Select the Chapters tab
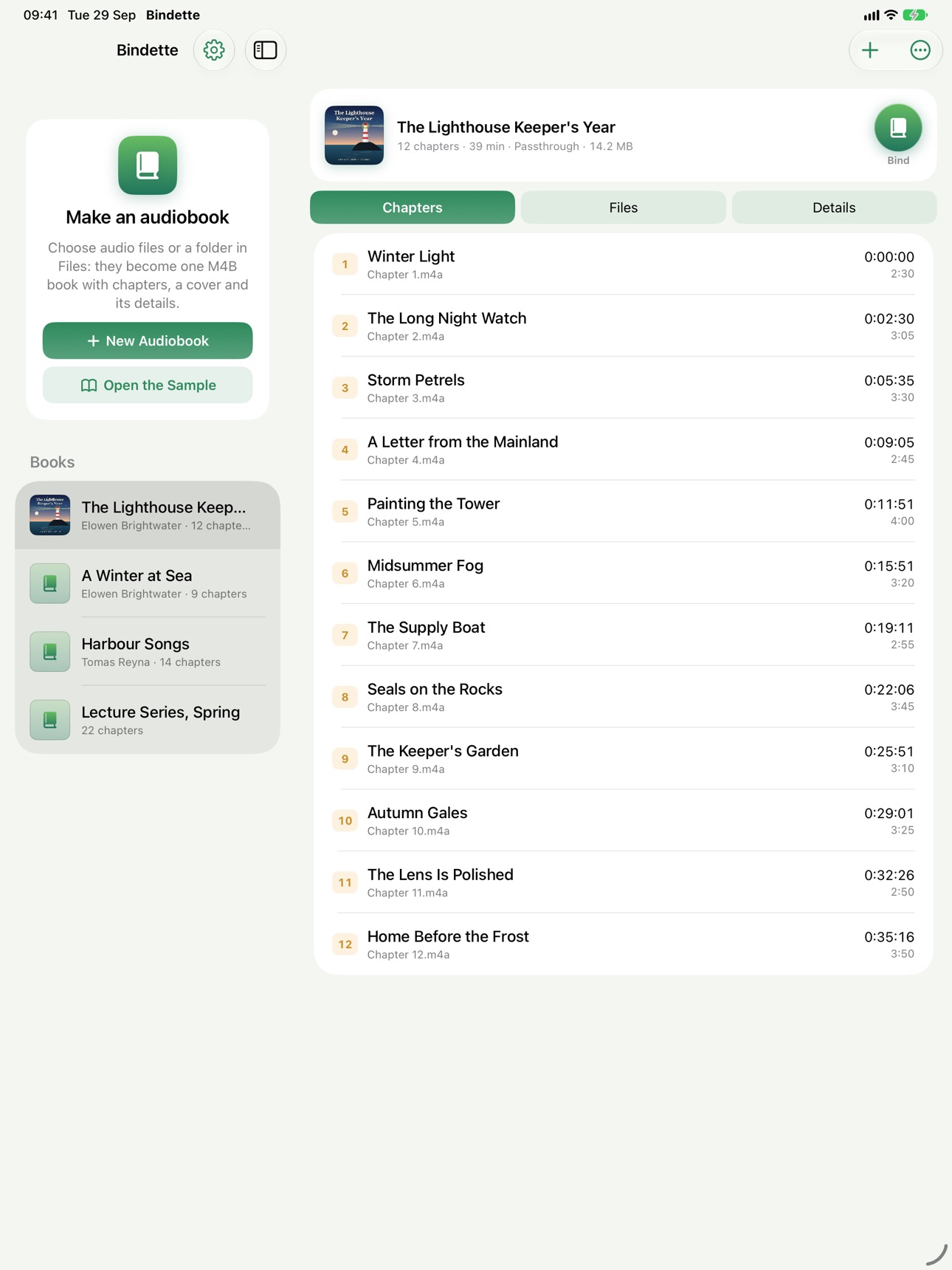The width and height of the screenshot is (952, 1270). point(413,207)
